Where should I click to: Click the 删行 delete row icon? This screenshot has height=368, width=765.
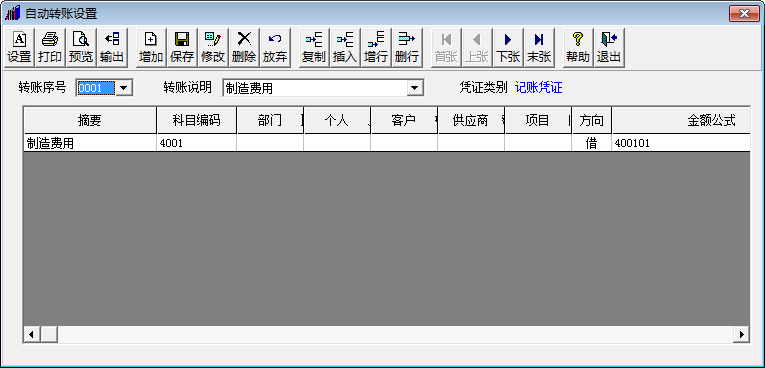[x=407, y=47]
